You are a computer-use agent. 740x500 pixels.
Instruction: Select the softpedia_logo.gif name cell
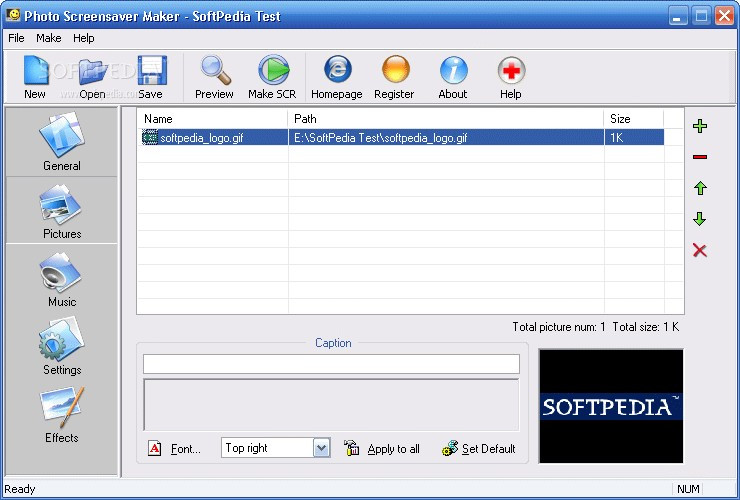point(202,138)
